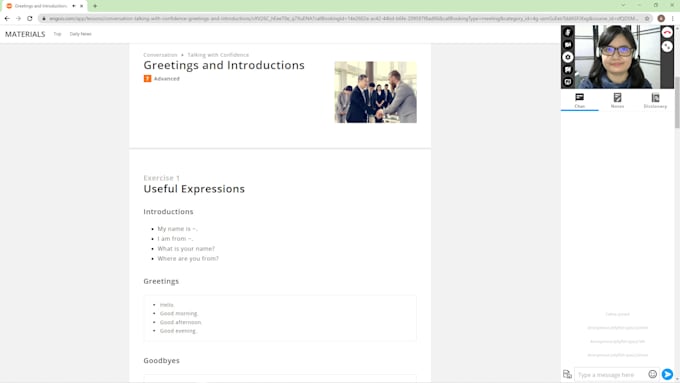Open video call settings gear
Image resolution: width=680 pixels, height=383 pixels.
click(568, 57)
